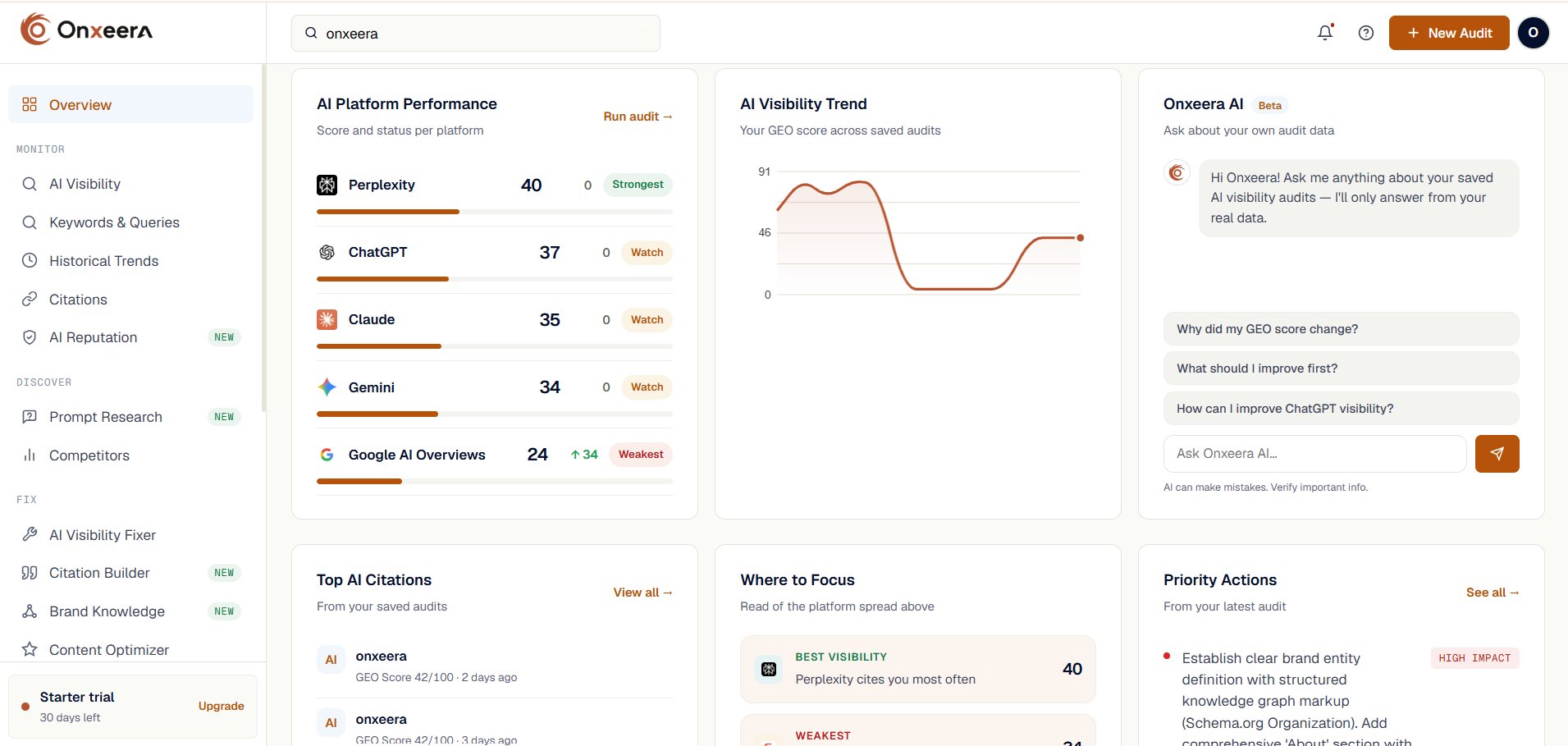Click the Citations link icon
Screen dimensions: 1568x746
[x=30, y=299]
